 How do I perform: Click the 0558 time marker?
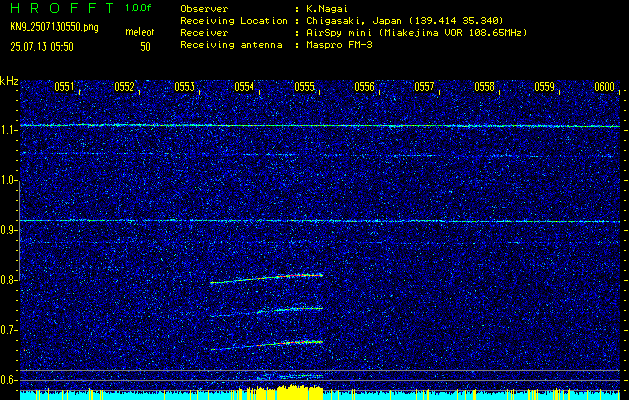pos(485,87)
